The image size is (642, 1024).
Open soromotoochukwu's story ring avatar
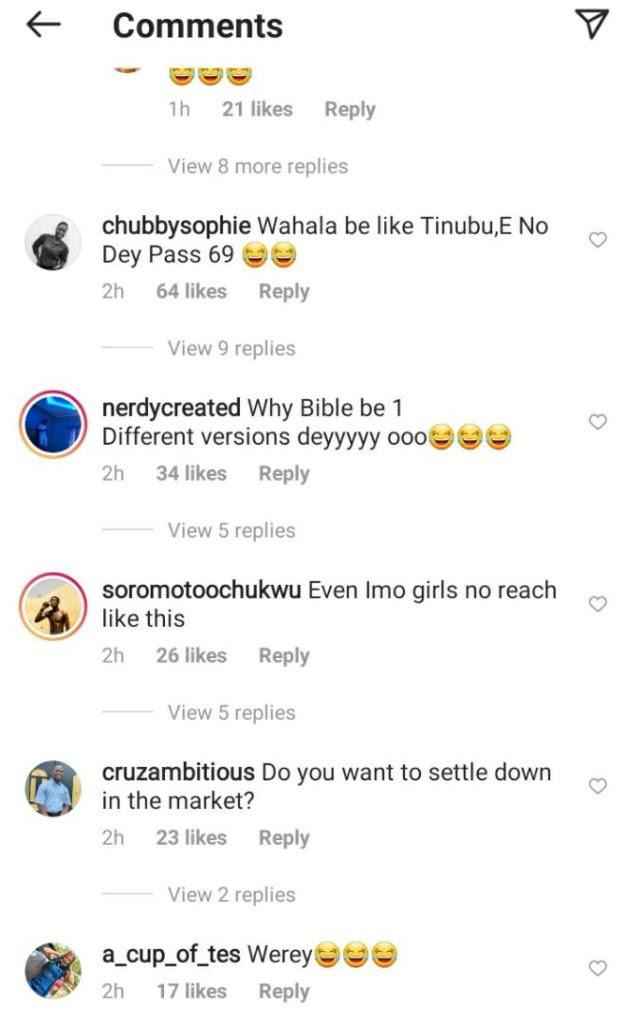(53, 606)
